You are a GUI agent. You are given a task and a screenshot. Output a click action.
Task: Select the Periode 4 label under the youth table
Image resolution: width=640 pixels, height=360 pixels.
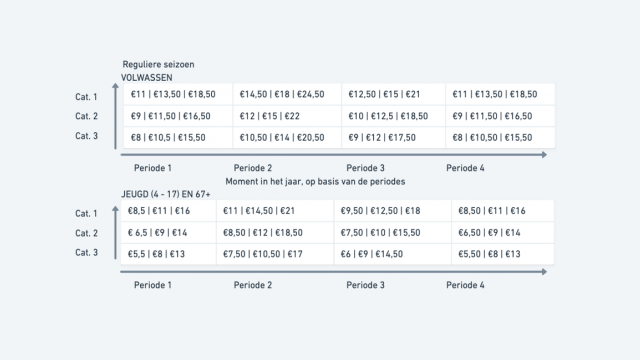click(465, 285)
